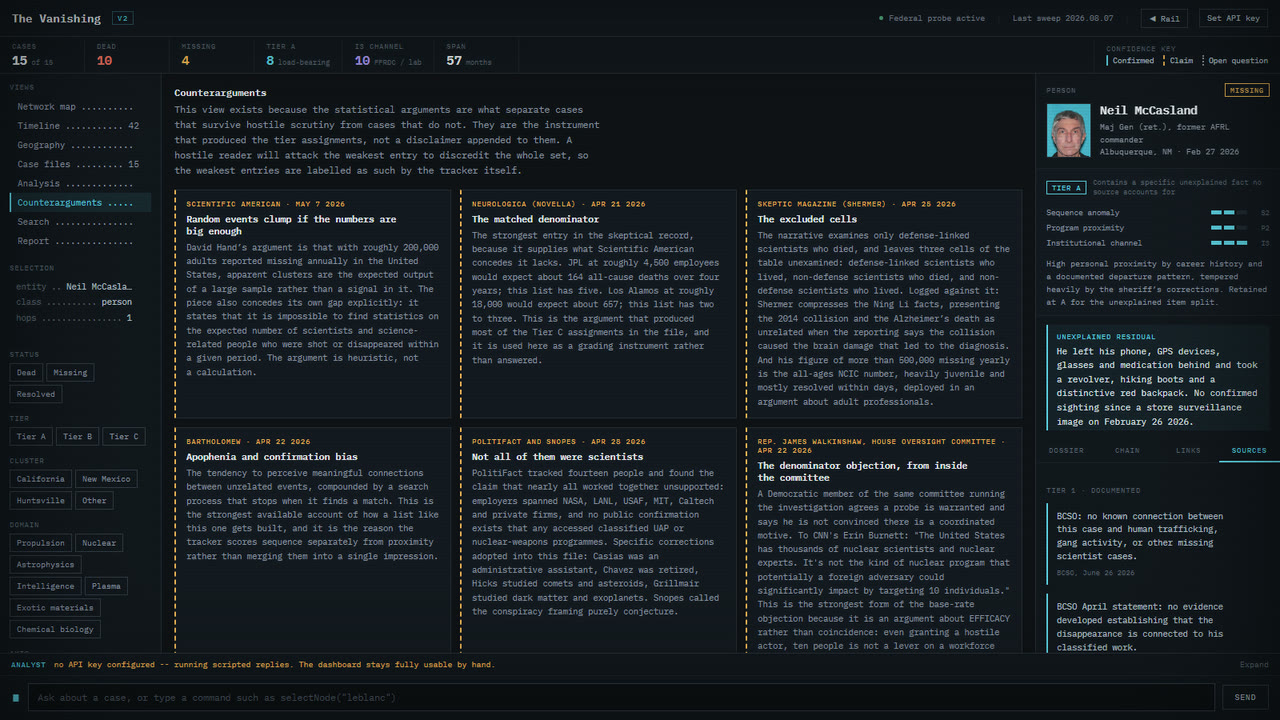Switch to the Dossier tab
Viewport: 1280px width, 720px height.
[x=1066, y=451]
